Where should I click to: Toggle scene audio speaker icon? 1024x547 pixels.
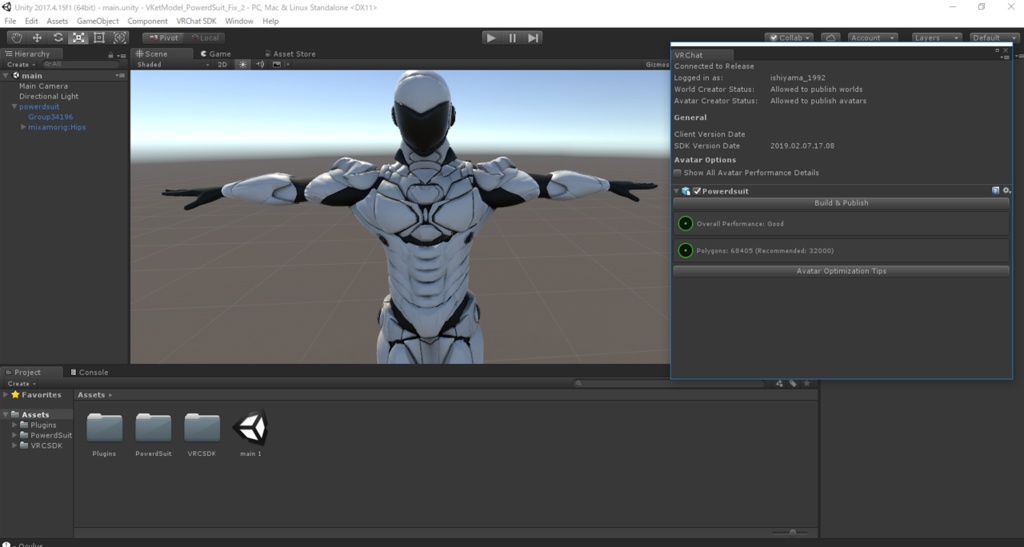tap(260, 64)
